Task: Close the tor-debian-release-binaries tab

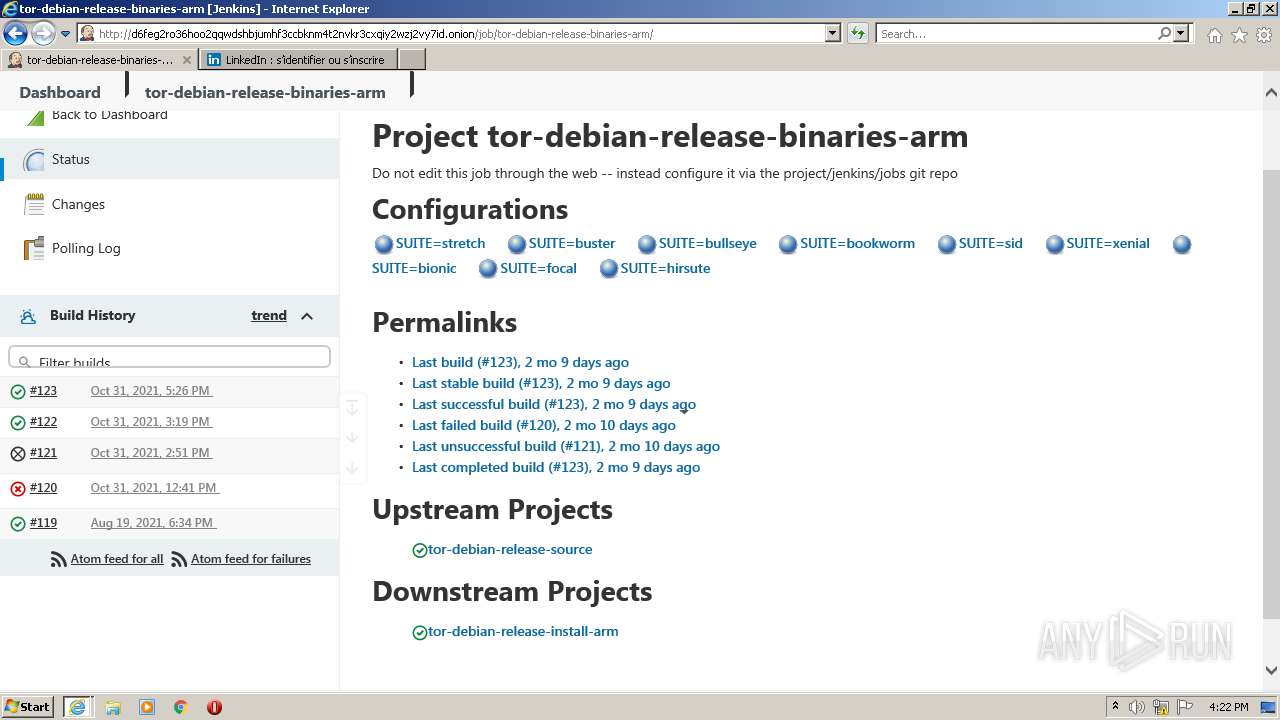Action: click(x=186, y=60)
